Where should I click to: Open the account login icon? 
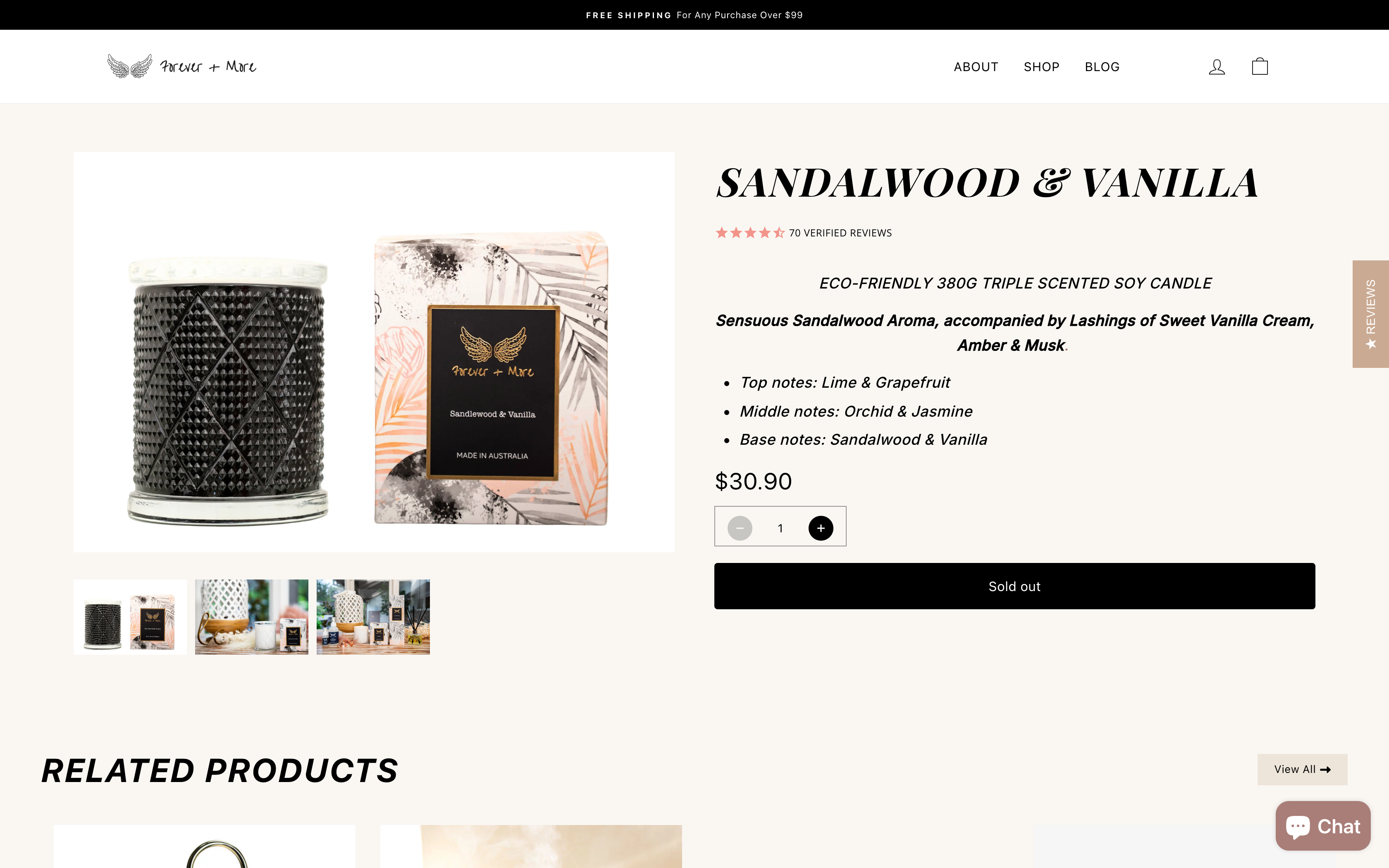[x=1216, y=67]
